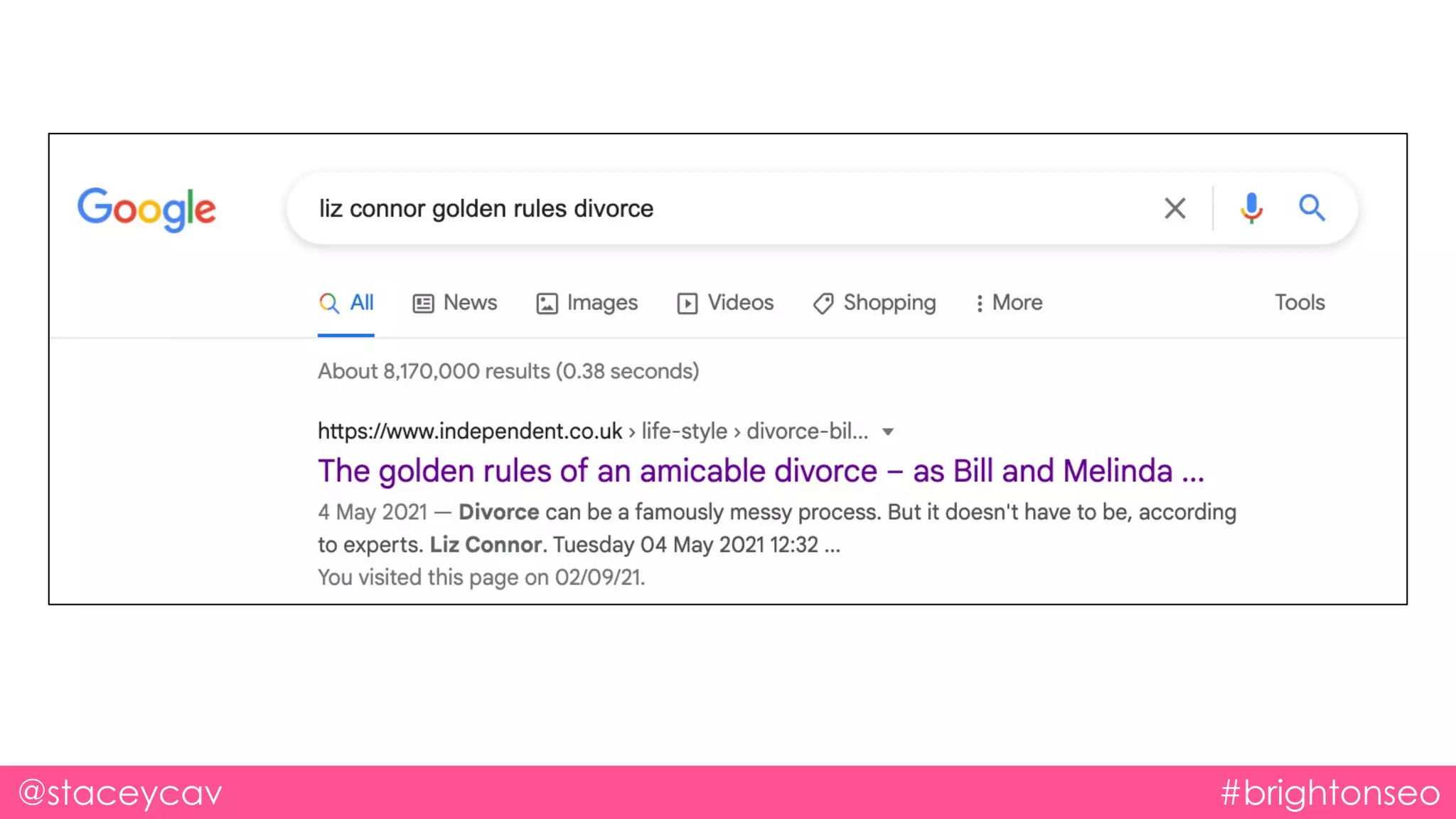
Task: Click the News tab newspaper icon
Action: pos(423,304)
